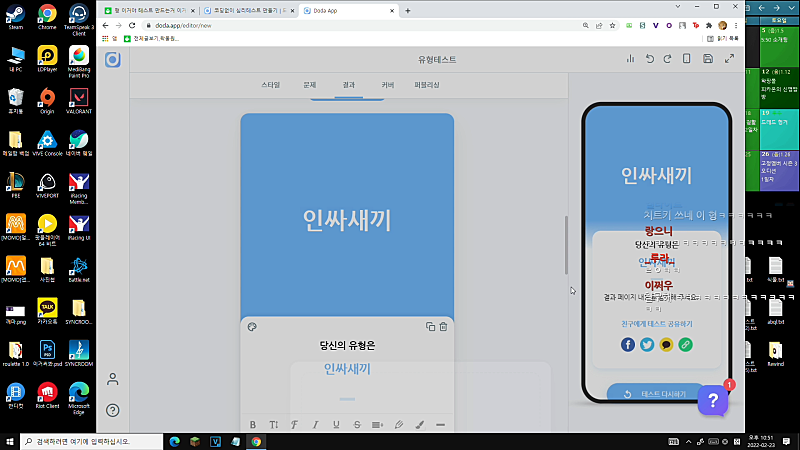Switch to the 스타일 tab
Screen dimensions: 800x450
[270, 85]
